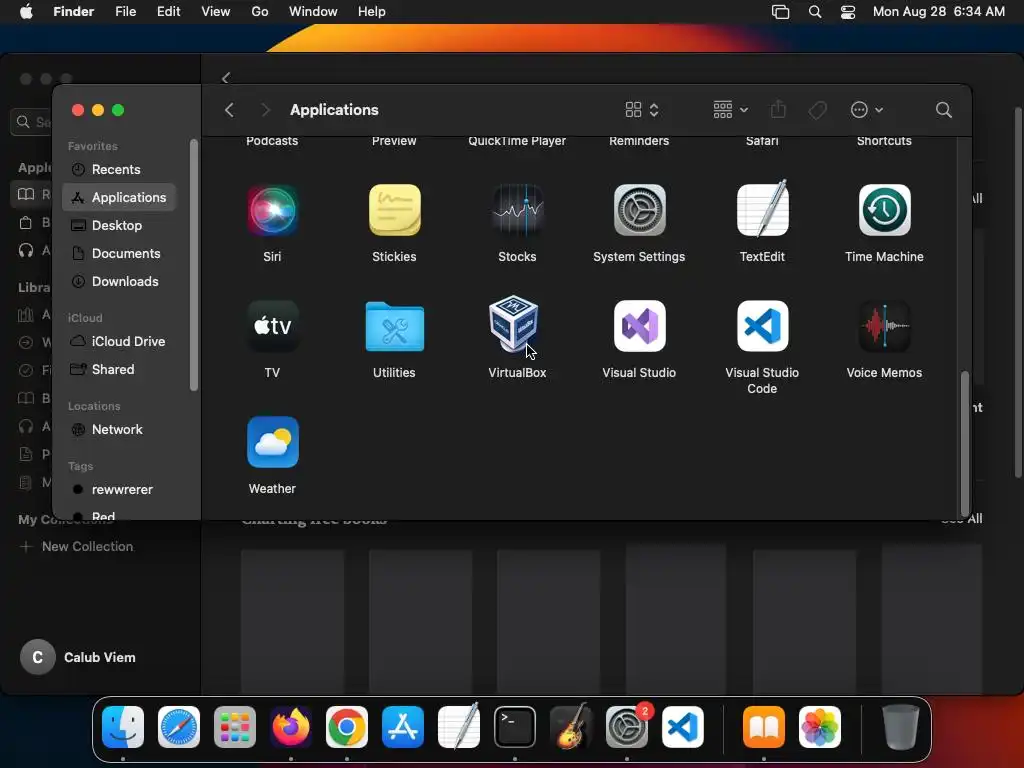The width and height of the screenshot is (1024, 768).
Task: Open the Utilities folder
Action: point(394,326)
